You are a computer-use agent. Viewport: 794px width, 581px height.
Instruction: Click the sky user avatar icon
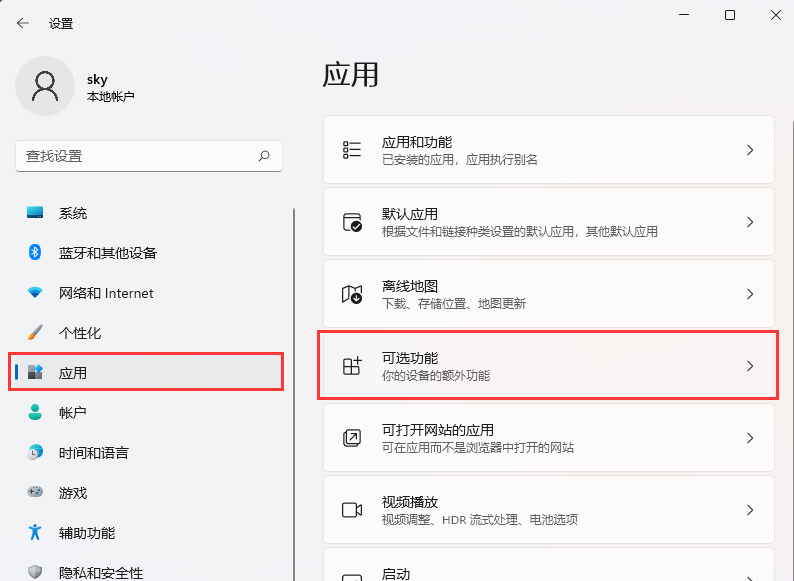[44, 86]
